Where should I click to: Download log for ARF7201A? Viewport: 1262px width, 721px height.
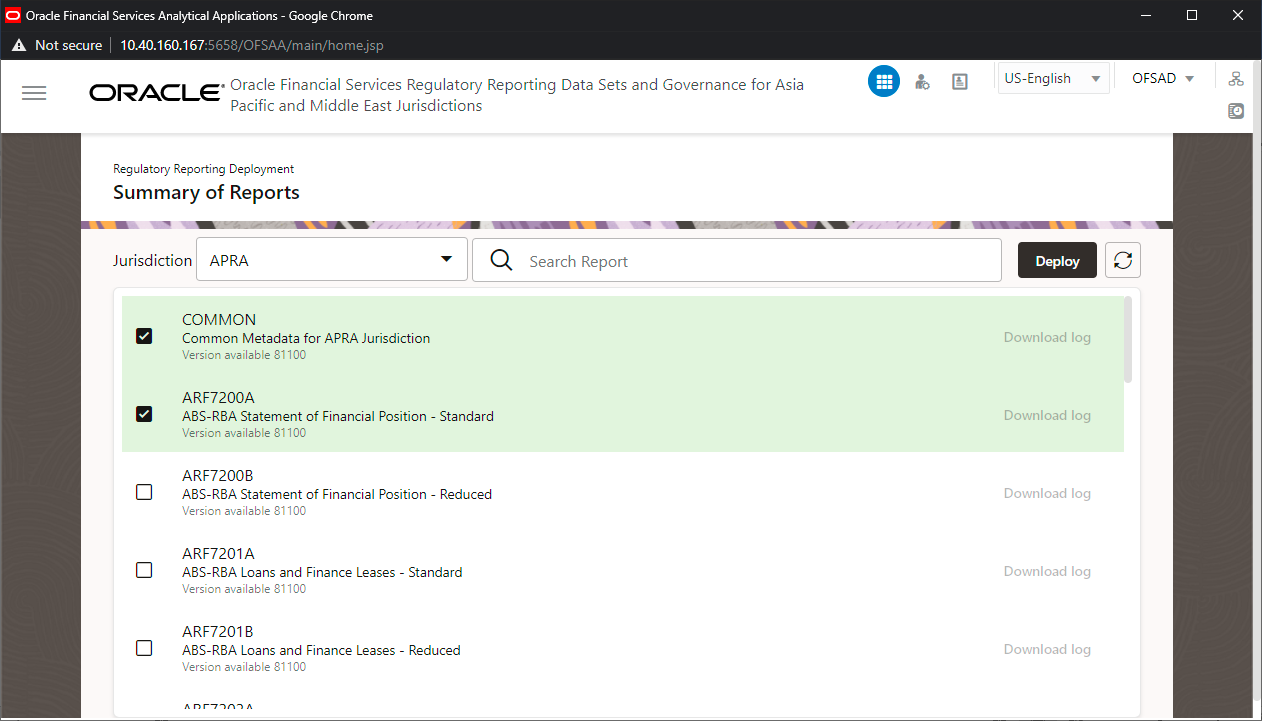pos(1047,571)
